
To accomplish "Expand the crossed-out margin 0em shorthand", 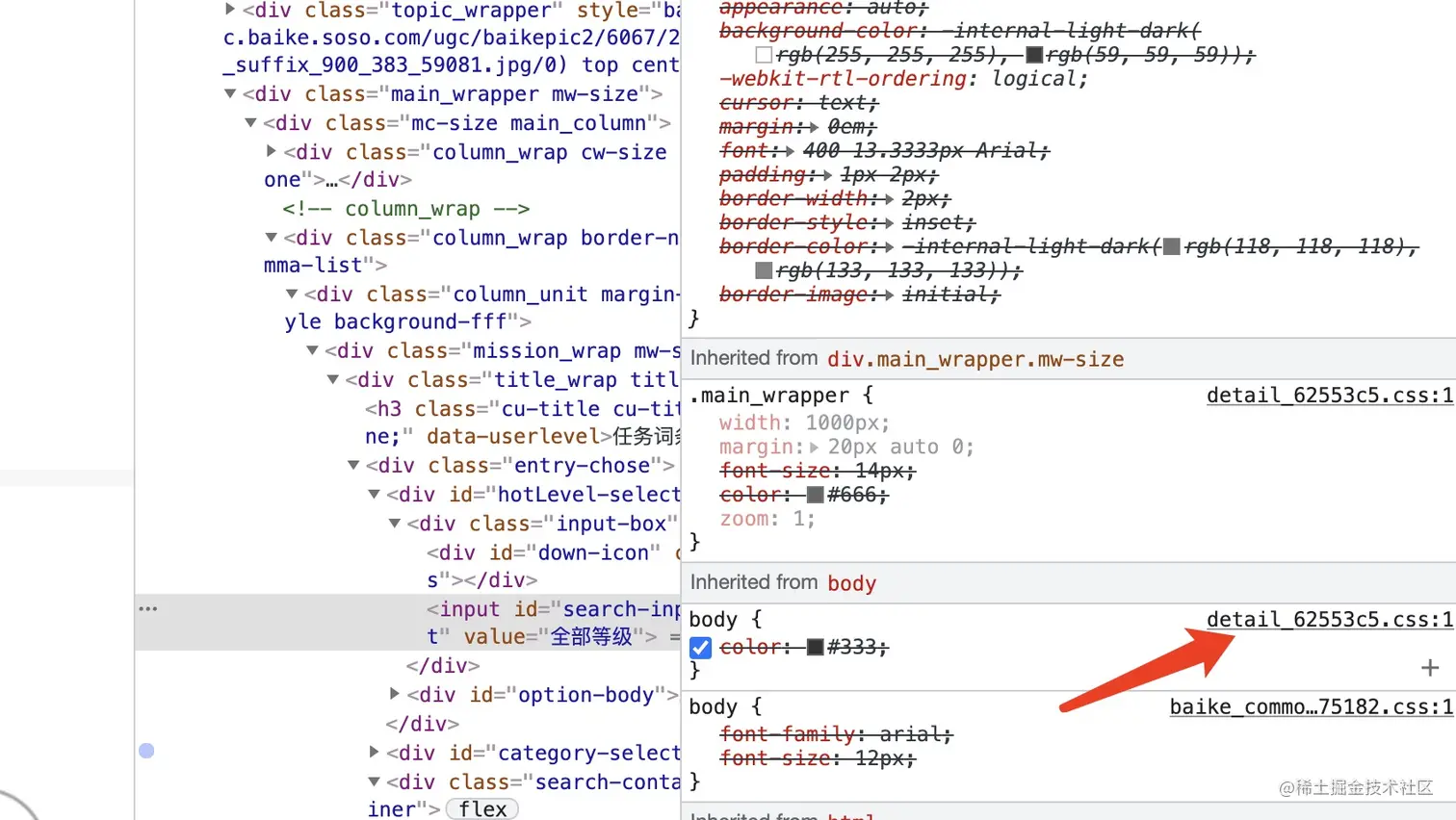I will click(x=814, y=126).
